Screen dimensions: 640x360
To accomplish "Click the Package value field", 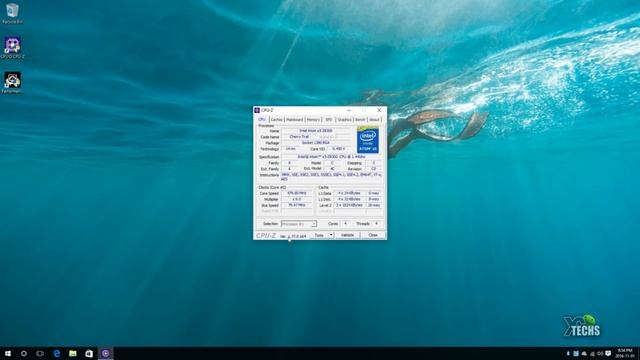I will coord(317,143).
